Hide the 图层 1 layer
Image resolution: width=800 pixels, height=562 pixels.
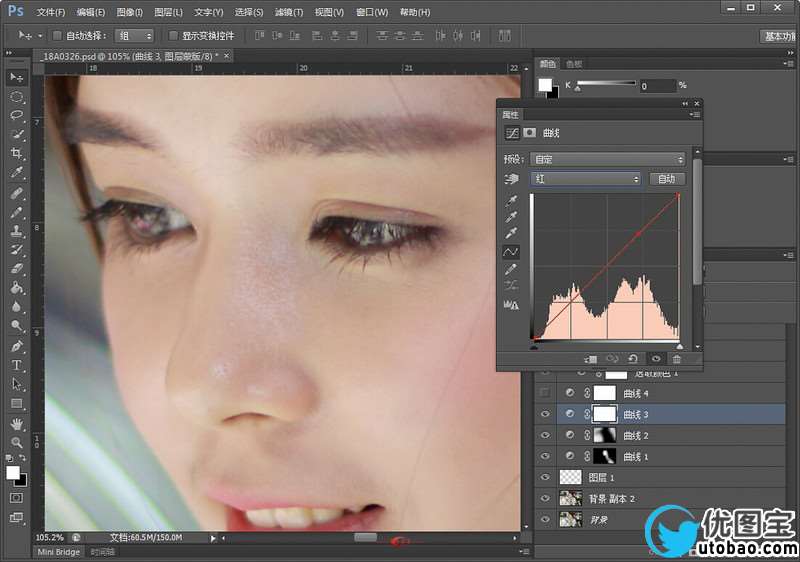[545, 477]
